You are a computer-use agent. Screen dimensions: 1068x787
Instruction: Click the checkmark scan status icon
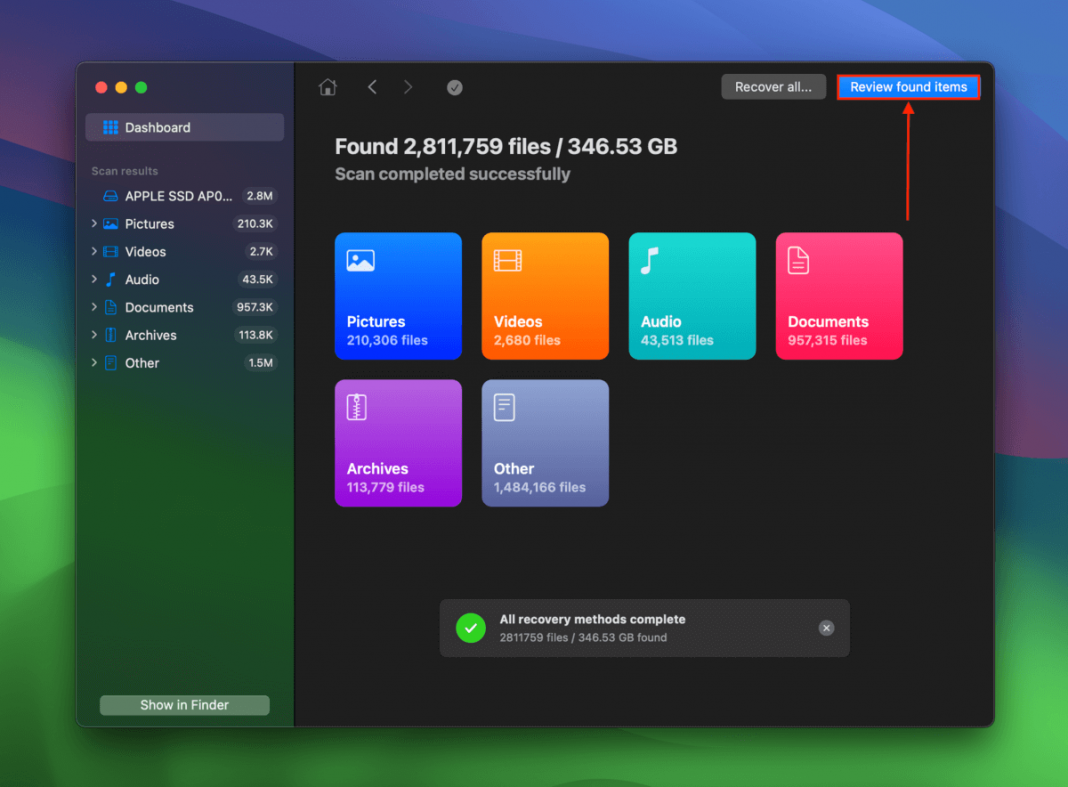click(x=454, y=88)
